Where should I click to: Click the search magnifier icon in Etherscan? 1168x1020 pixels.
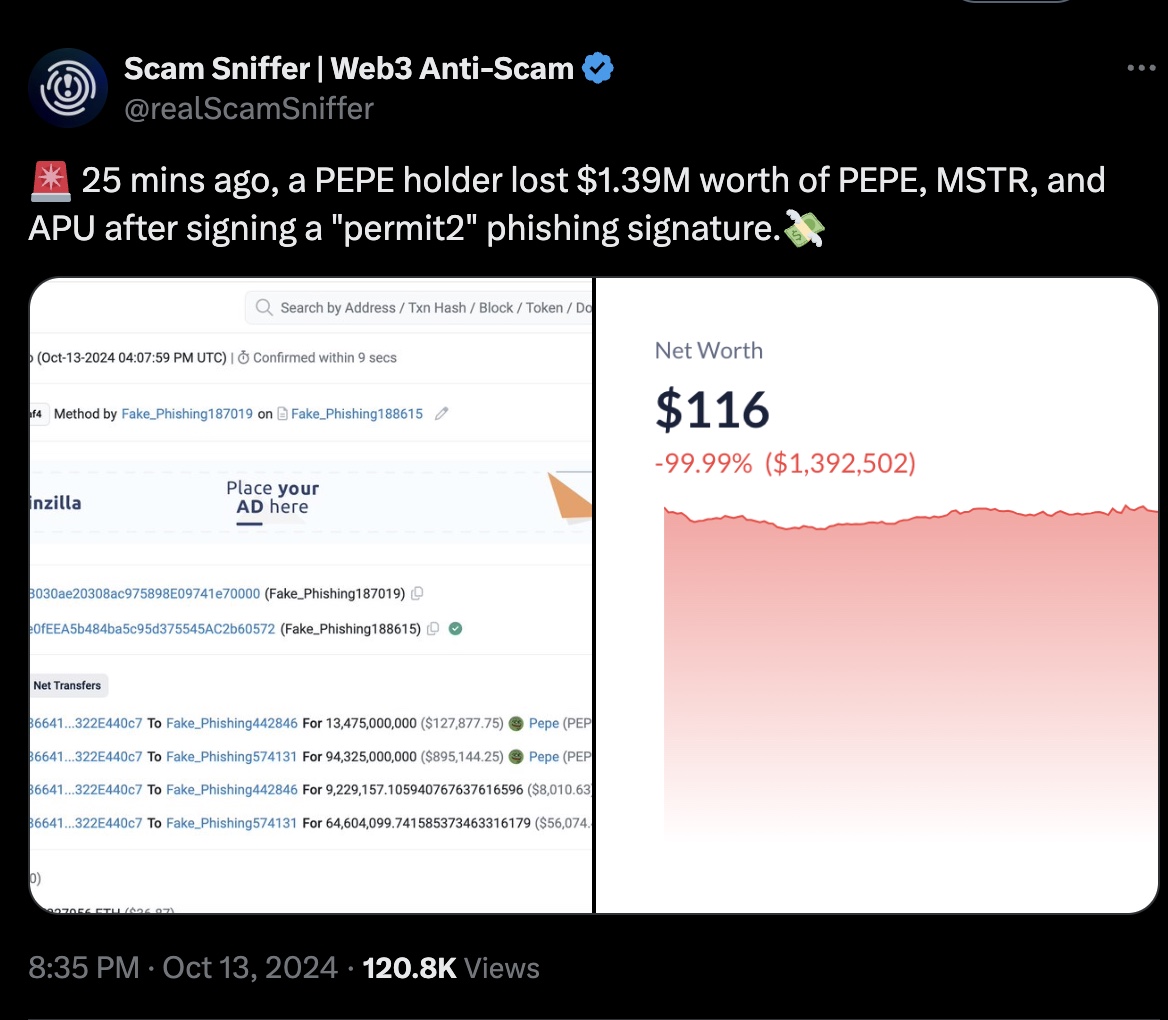coord(264,308)
